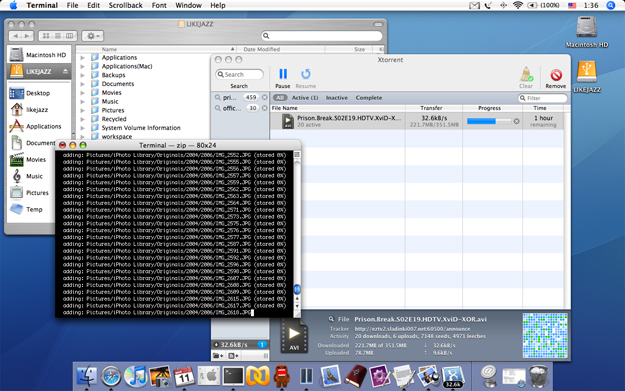Switch Finder to icon view

(46, 36)
